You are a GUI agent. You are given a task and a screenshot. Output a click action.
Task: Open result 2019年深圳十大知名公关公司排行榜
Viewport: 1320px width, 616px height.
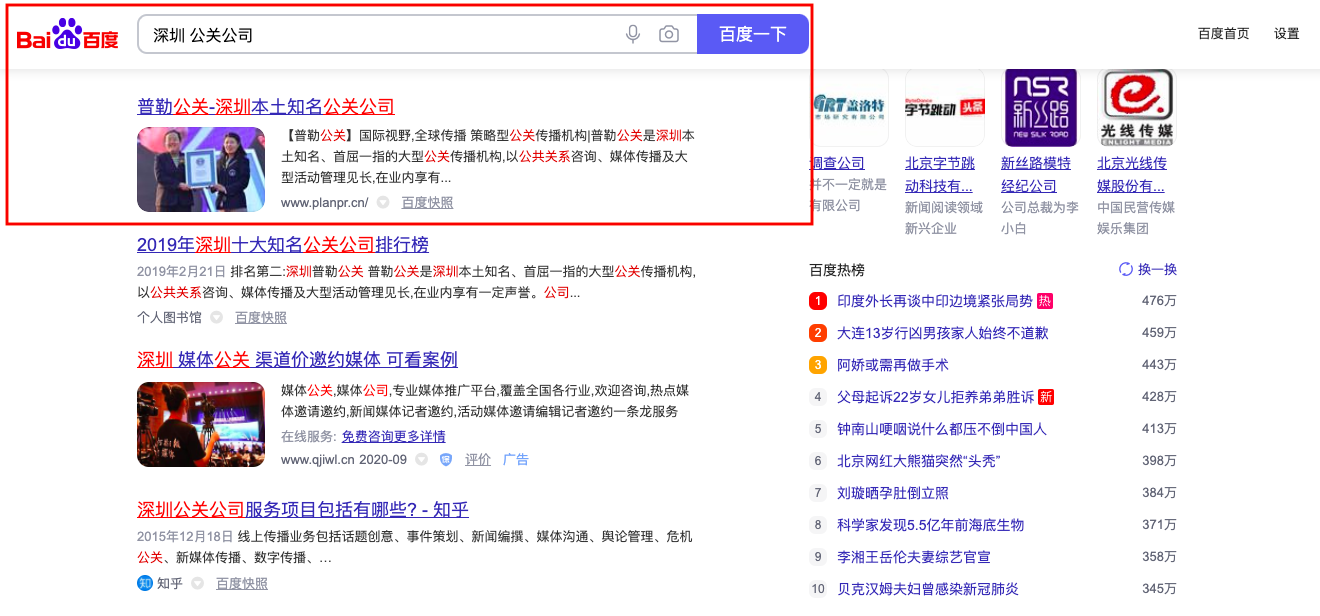click(283, 244)
